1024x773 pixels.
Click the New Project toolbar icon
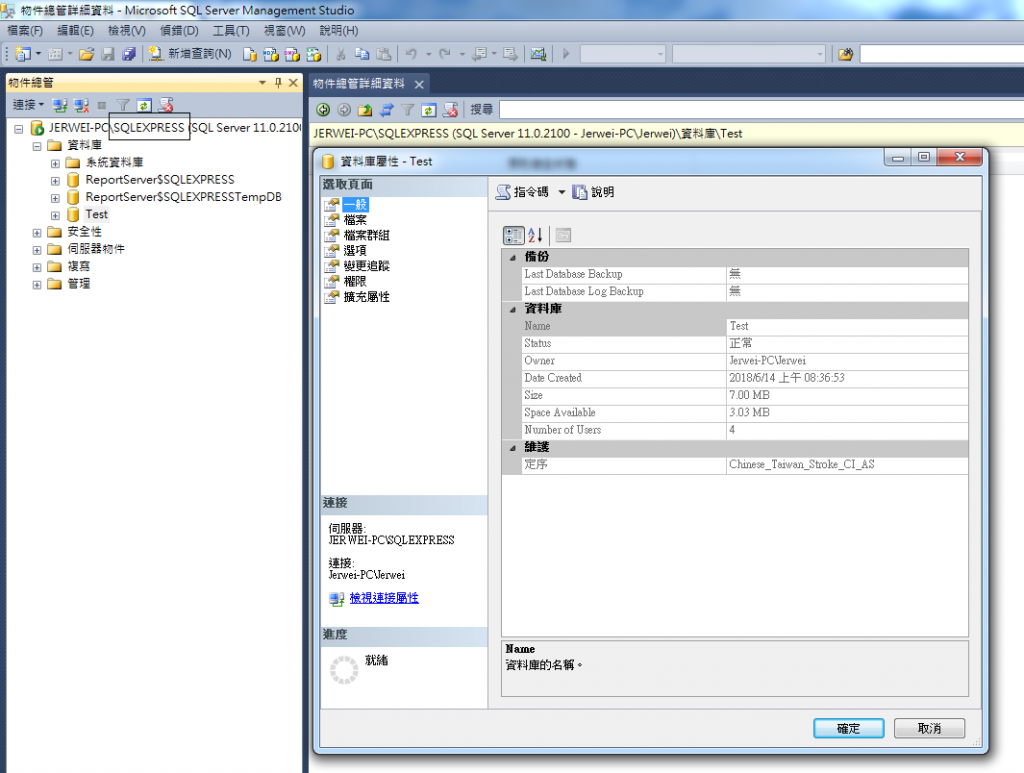pos(24,54)
